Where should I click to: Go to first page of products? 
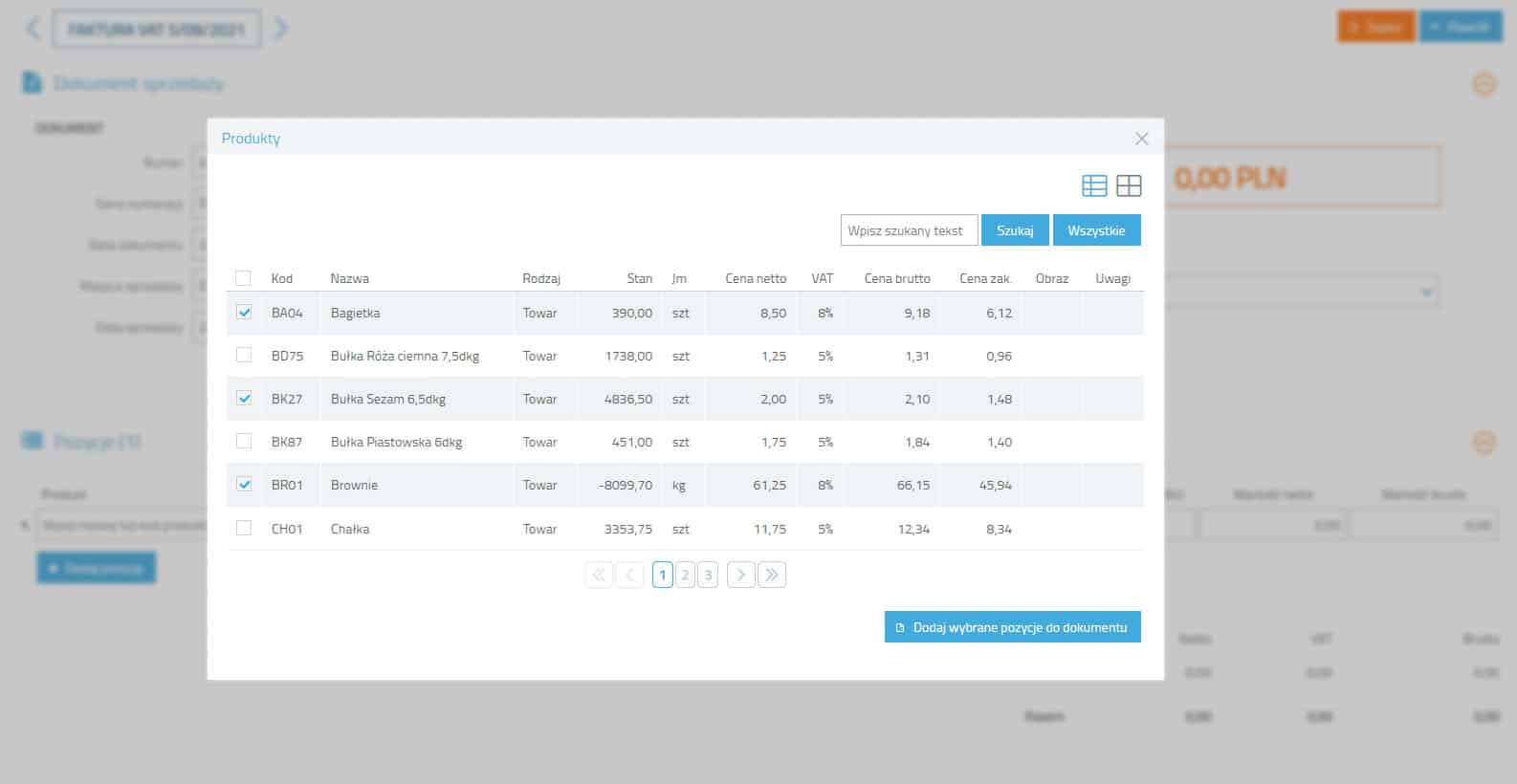pyautogui.click(x=599, y=575)
